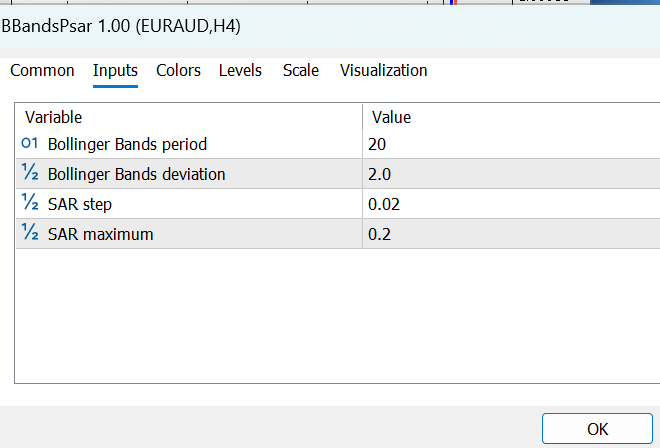Open the Levels tab
The width and height of the screenshot is (660, 448).
pos(240,70)
